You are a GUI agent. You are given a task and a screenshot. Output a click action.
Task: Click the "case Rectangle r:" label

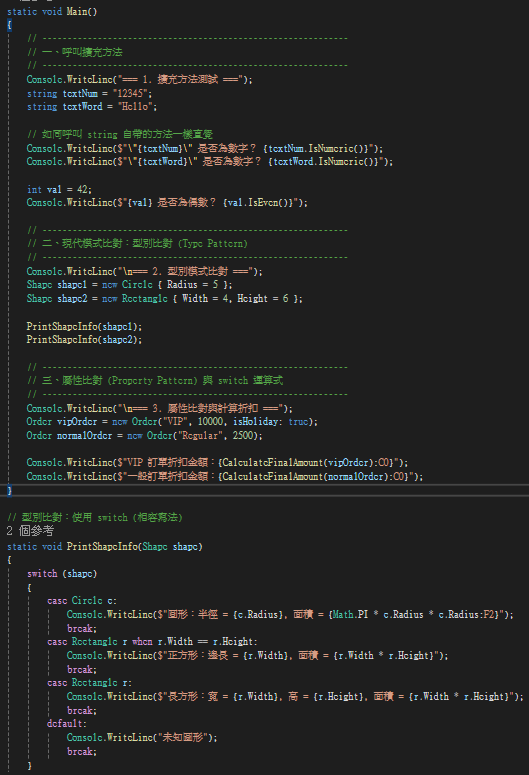[x=89, y=683]
